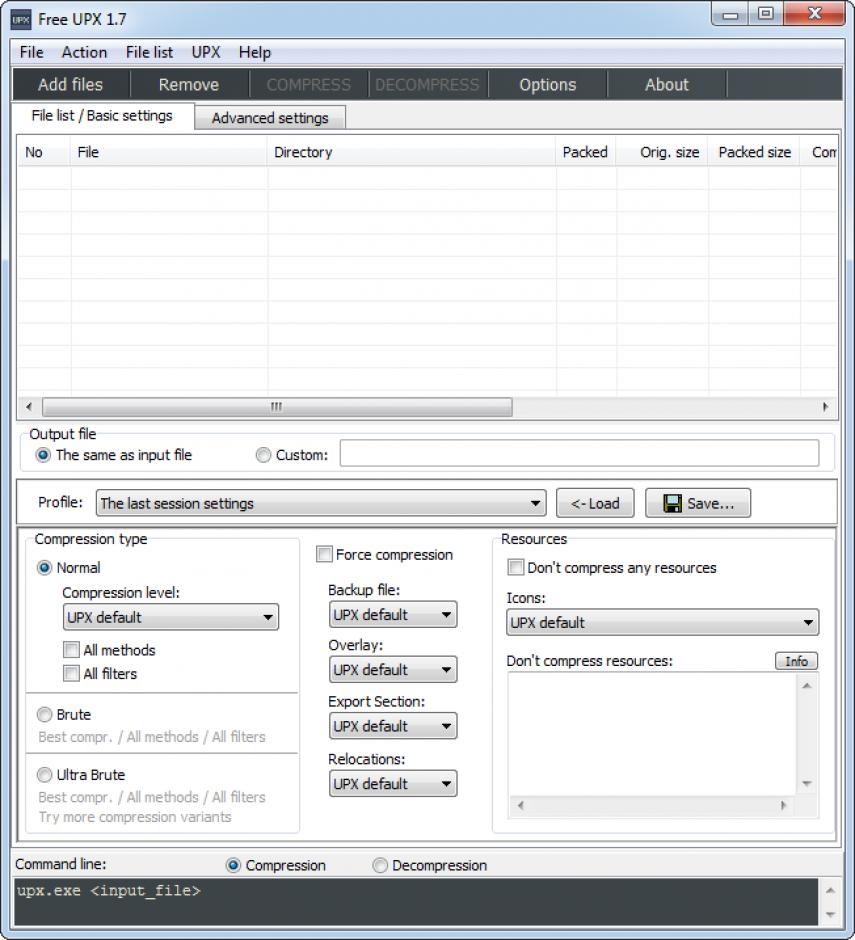The height and width of the screenshot is (940, 855).
Task: Enable the All filters checkbox
Action: pos(100,674)
